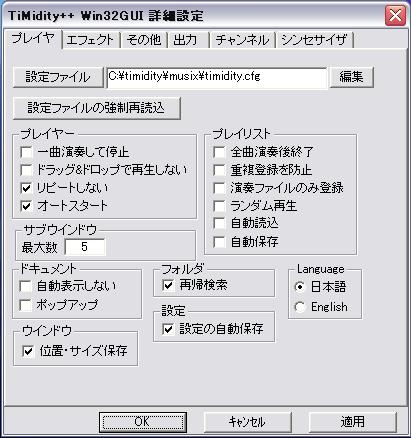411x438 pixels.
Task: Open the その他 tab
Action: click(x=144, y=40)
